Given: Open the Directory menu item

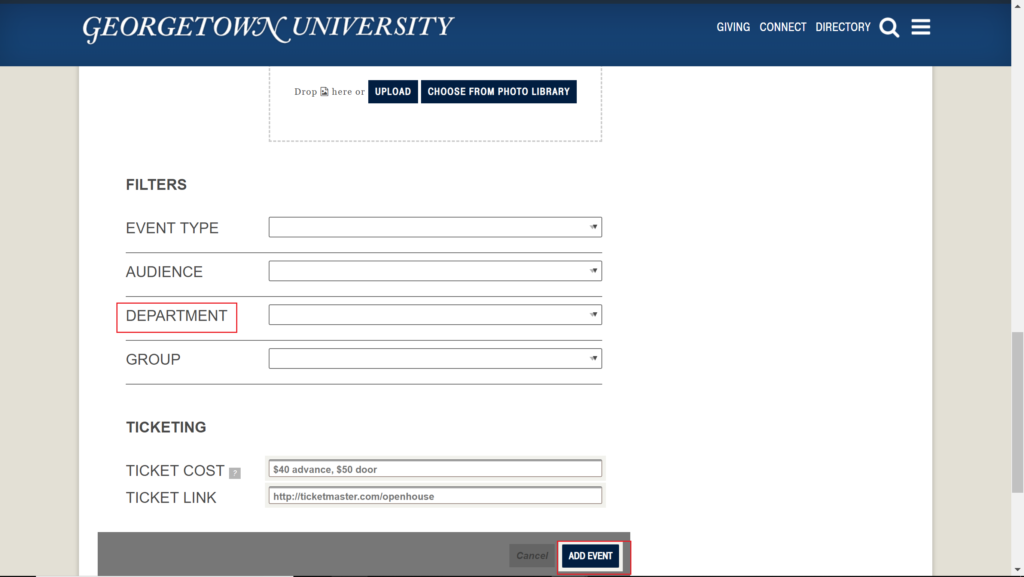Looking at the screenshot, I should [843, 27].
